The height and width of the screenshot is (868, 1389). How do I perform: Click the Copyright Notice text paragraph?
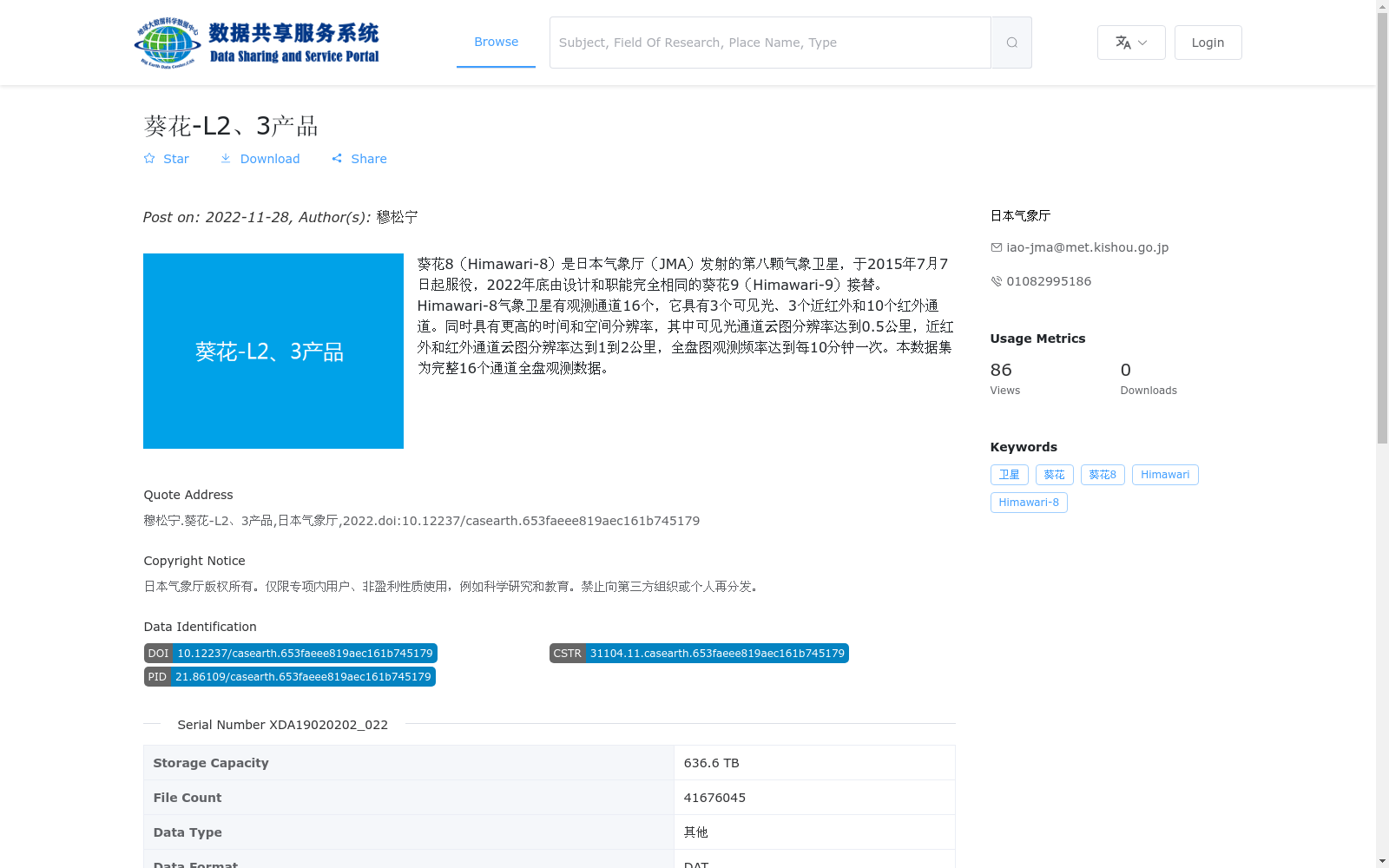click(x=452, y=587)
